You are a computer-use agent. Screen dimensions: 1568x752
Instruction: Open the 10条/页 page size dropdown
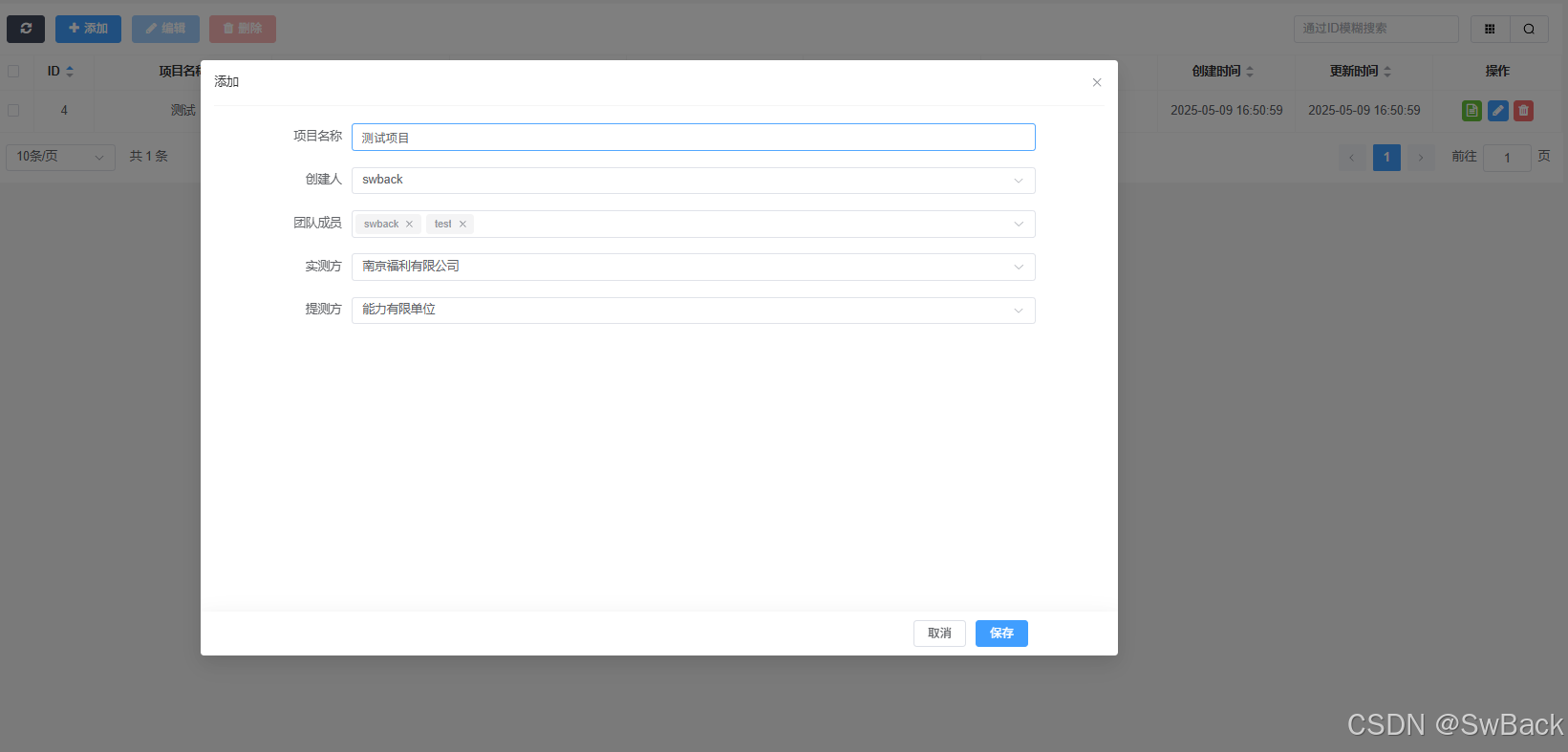click(61, 157)
